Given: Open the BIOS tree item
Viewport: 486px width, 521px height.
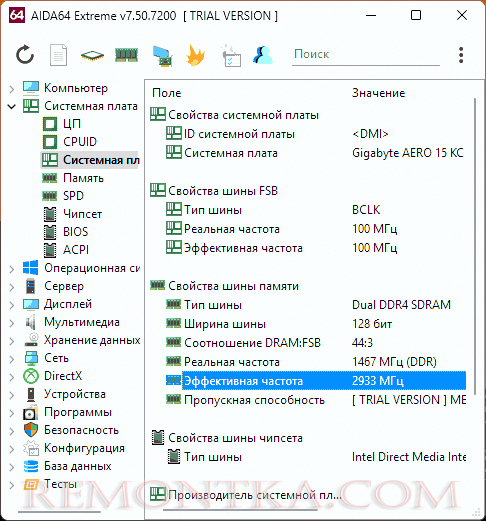Looking at the screenshot, I should pos(75,232).
